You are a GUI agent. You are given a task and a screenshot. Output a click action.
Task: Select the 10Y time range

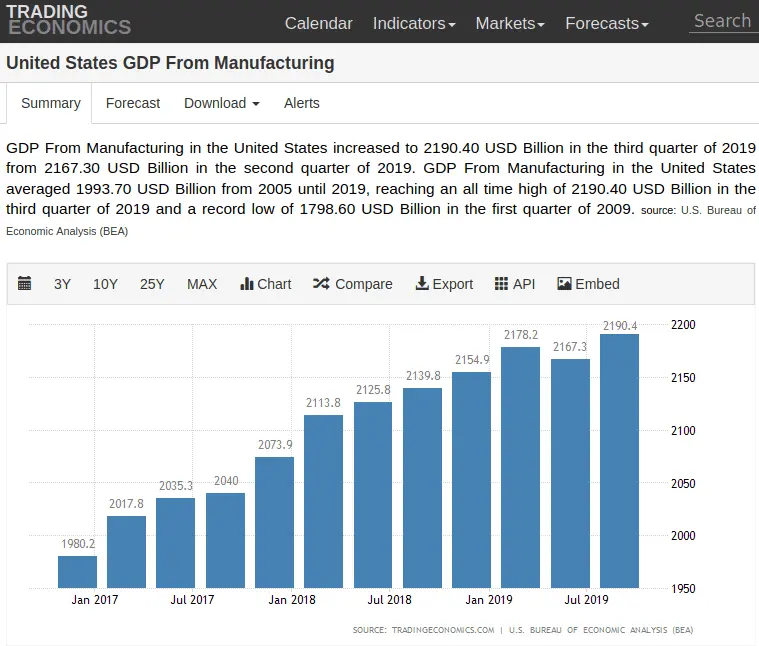tap(105, 284)
